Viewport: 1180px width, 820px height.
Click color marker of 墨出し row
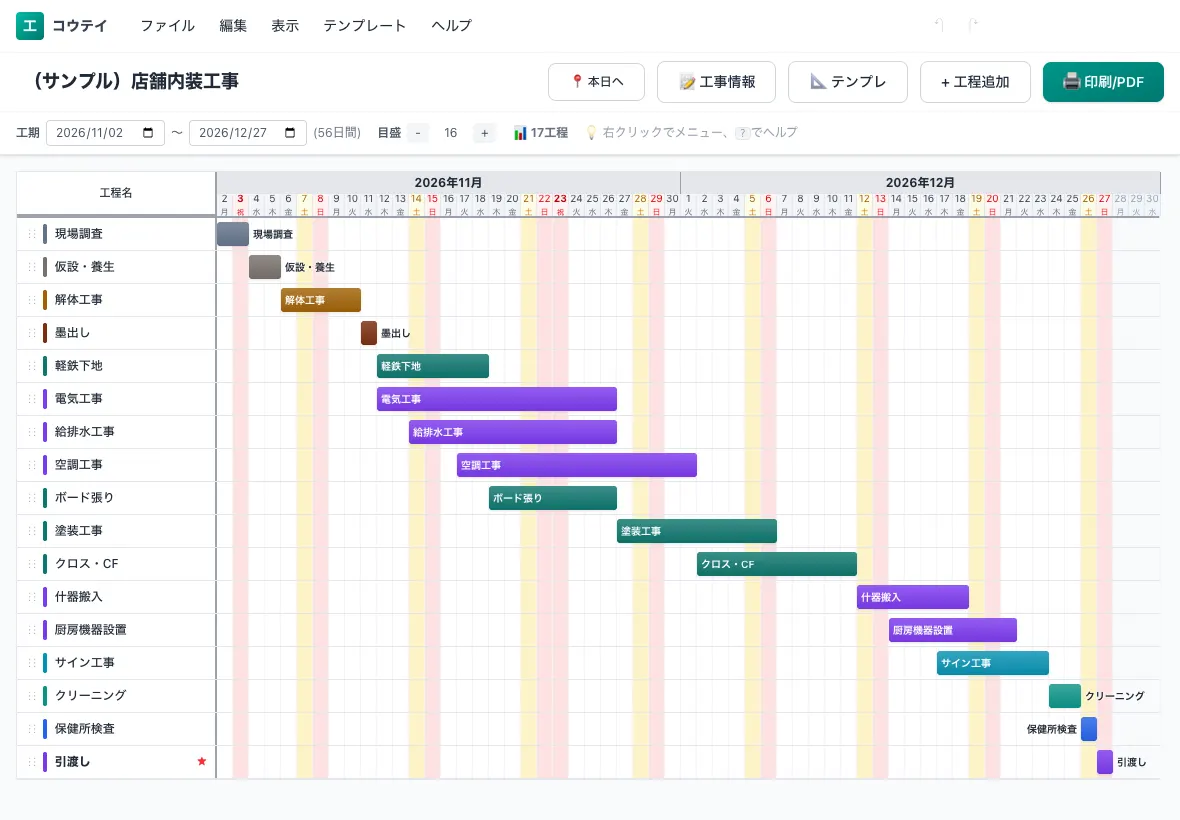pos(45,333)
